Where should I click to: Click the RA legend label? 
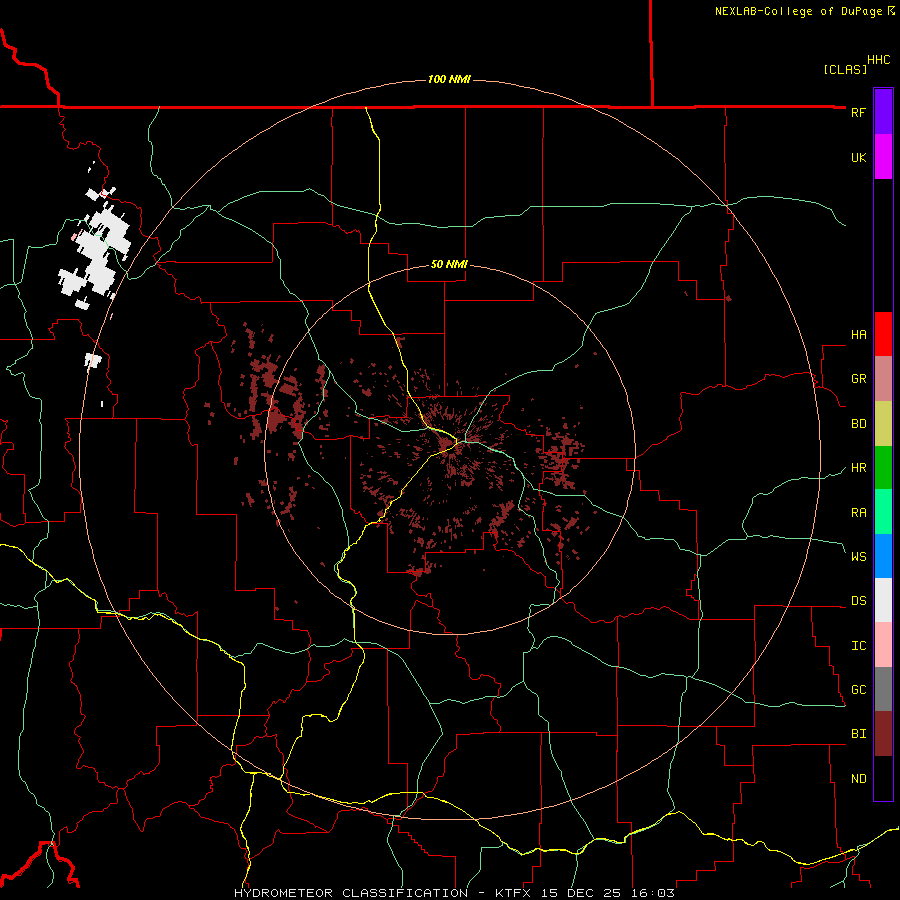coord(858,512)
